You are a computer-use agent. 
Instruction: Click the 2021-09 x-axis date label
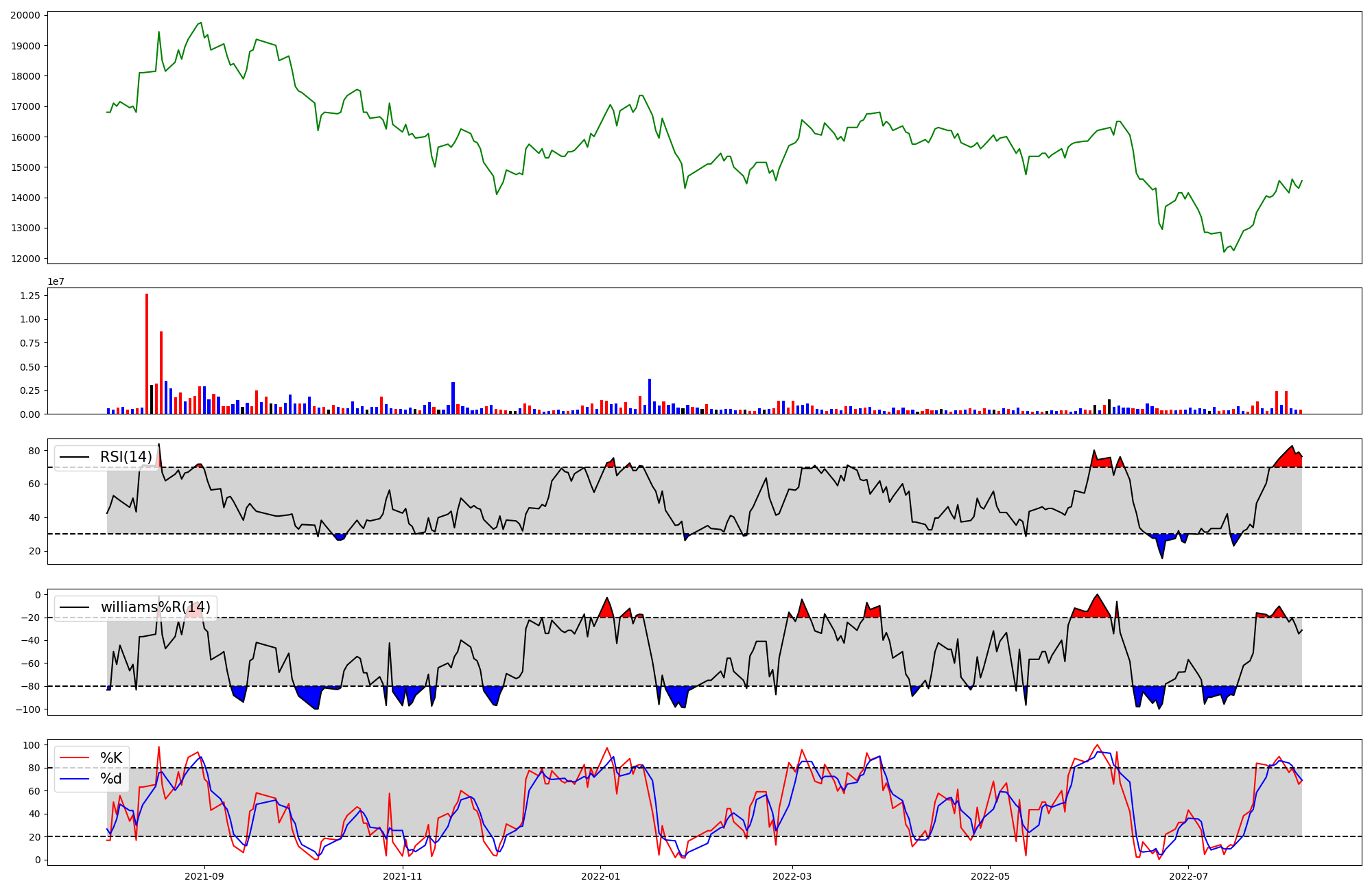point(204,876)
